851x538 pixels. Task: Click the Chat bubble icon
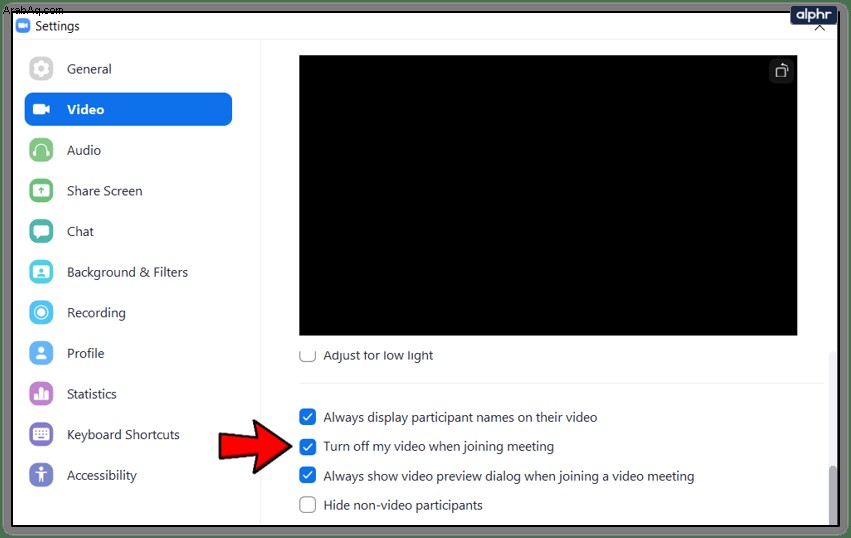click(41, 231)
